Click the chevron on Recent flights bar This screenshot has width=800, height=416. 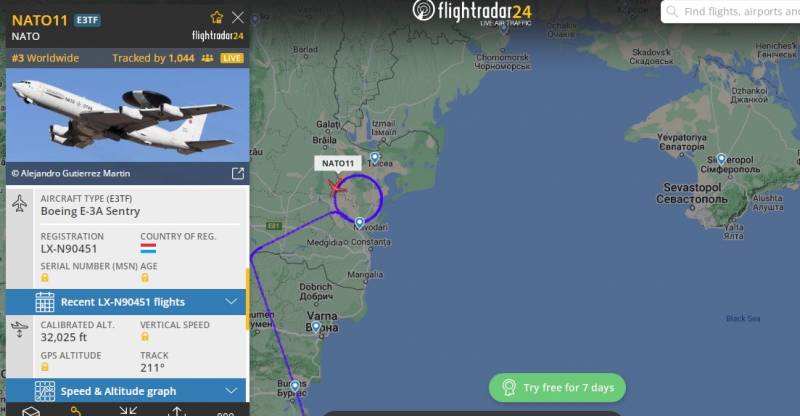point(231,302)
